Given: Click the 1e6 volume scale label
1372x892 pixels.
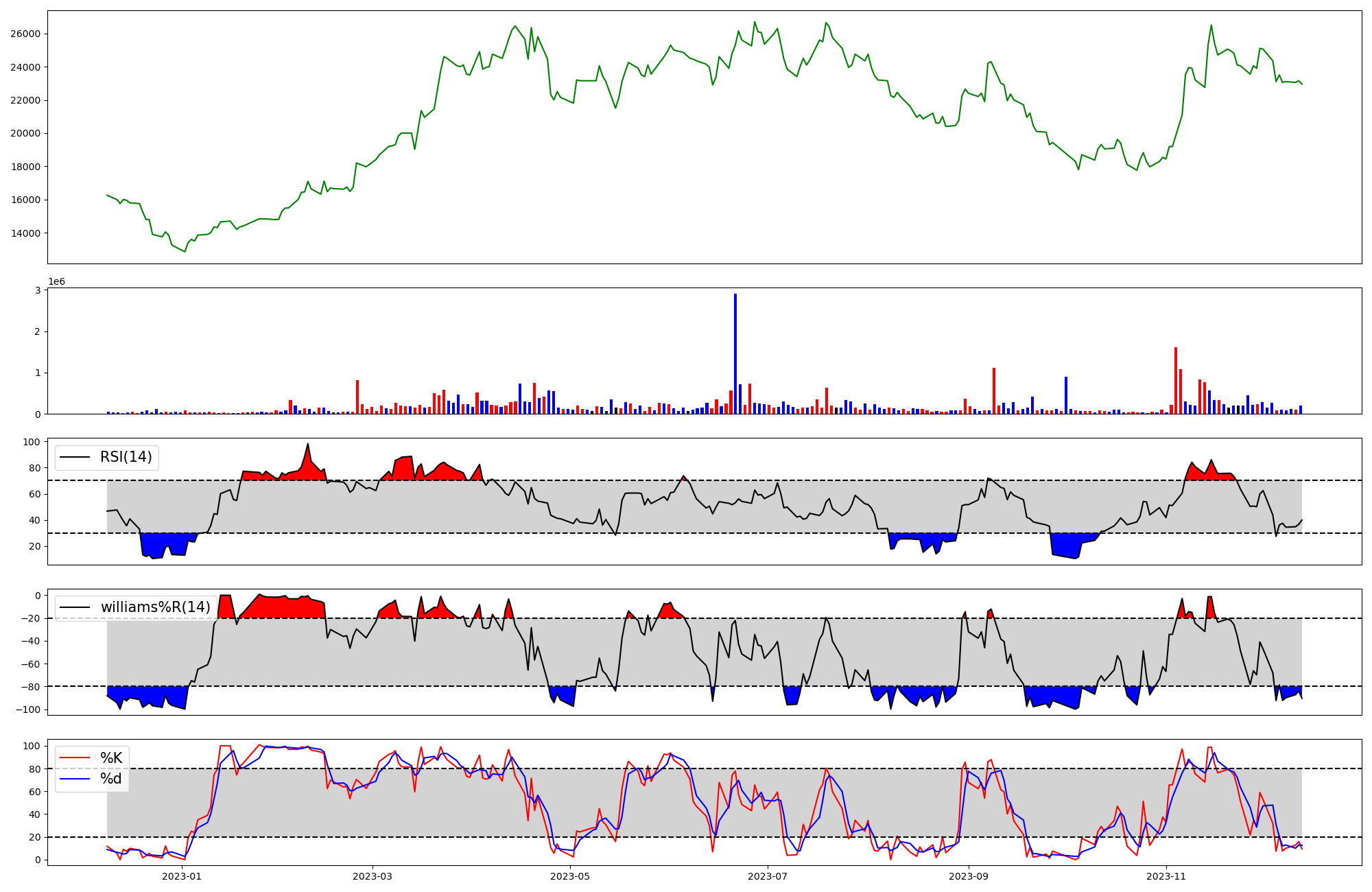Looking at the screenshot, I should coord(56,282).
